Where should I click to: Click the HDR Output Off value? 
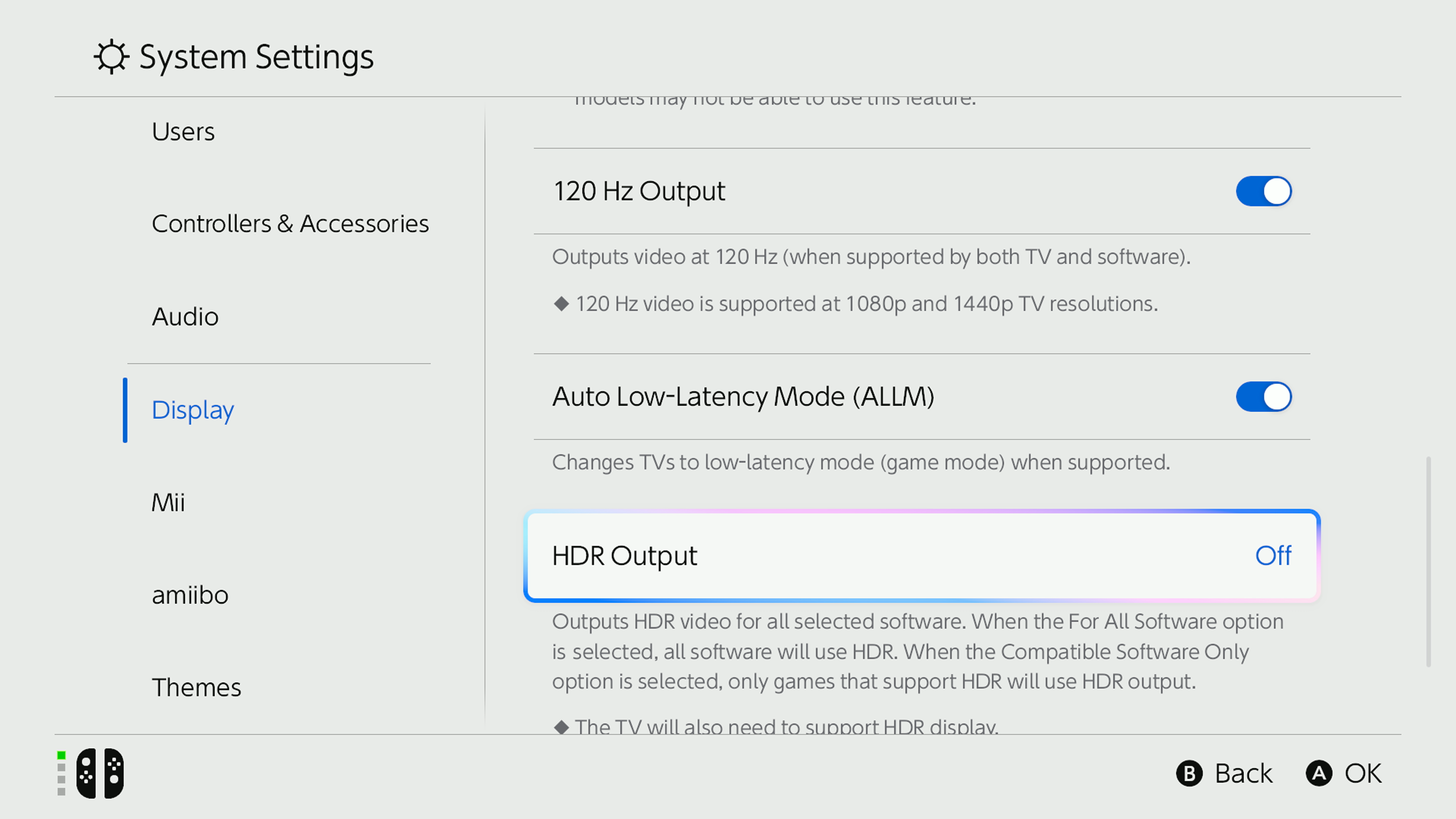pyautogui.click(x=1273, y=555)
